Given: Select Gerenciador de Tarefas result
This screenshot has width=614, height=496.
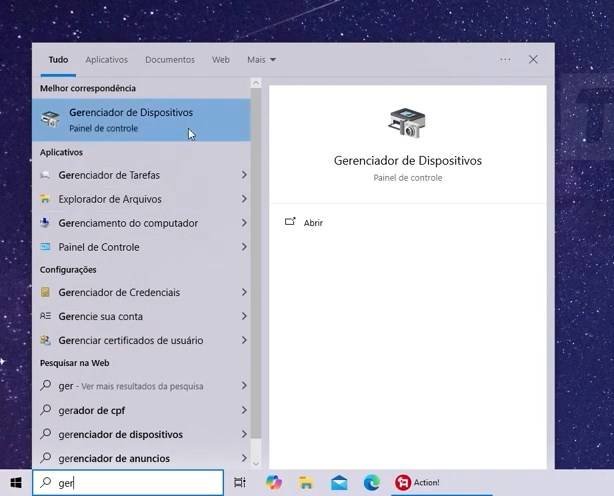Looking at the screenshot, I should pyautogui.click(x=141, y=175).
